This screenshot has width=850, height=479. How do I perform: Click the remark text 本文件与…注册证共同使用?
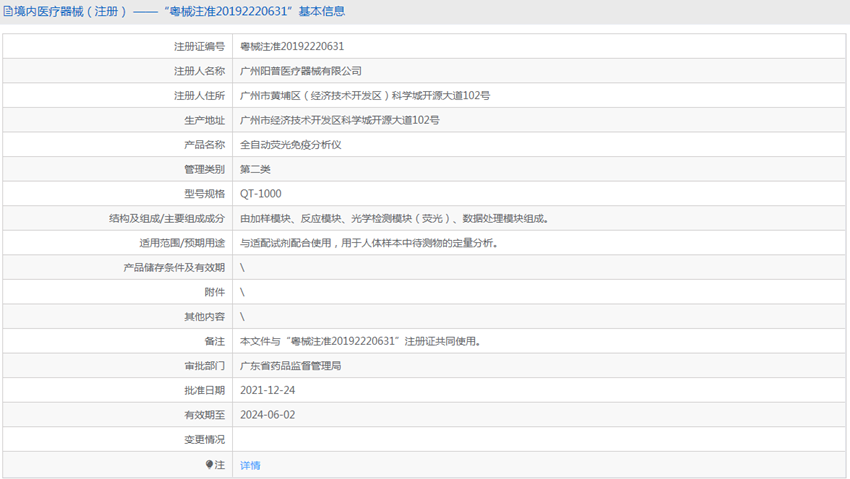[360, 341]
